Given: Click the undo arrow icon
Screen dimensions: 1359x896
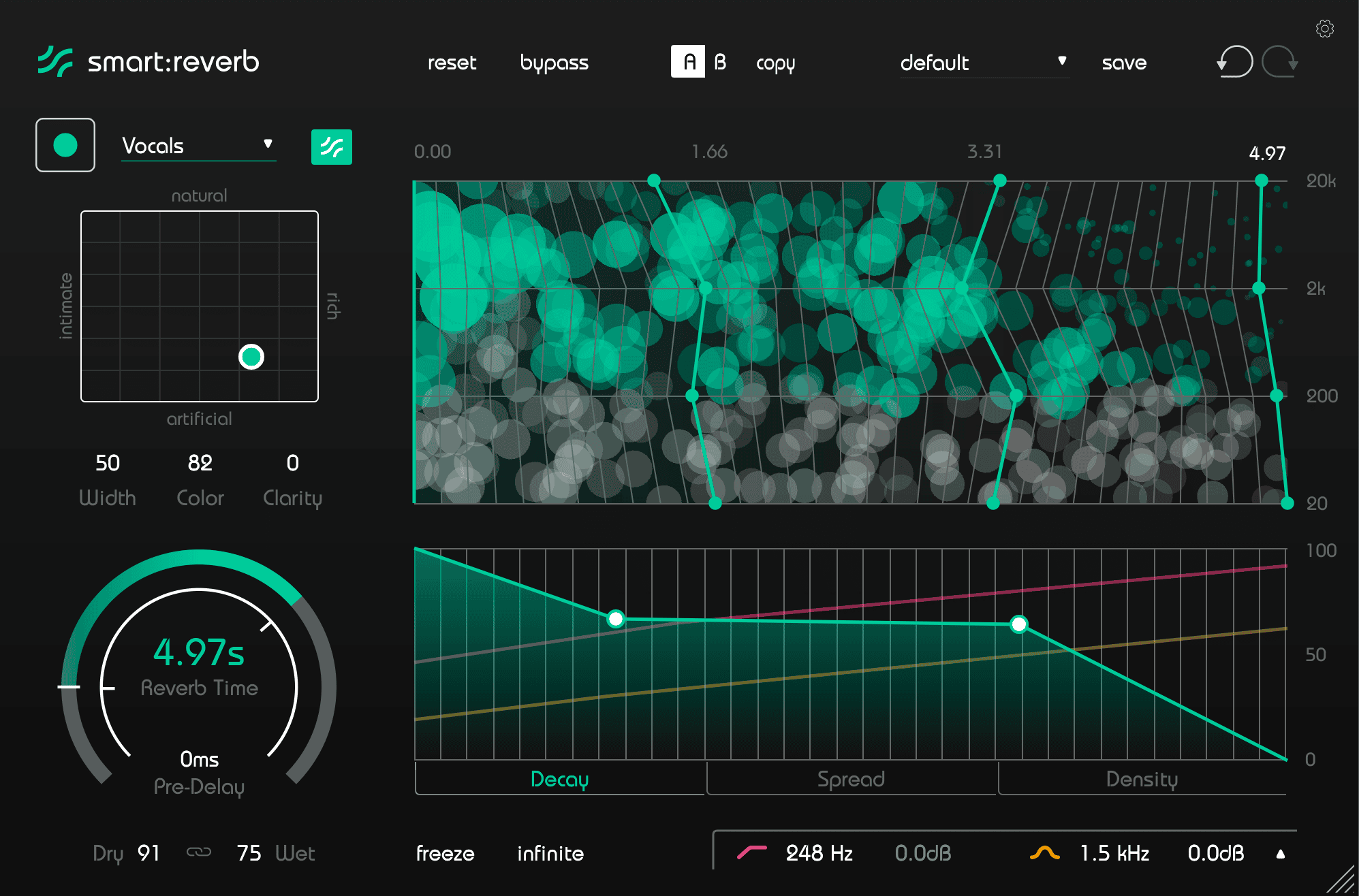Looking at the screenshot, I should click(1235, 62).
